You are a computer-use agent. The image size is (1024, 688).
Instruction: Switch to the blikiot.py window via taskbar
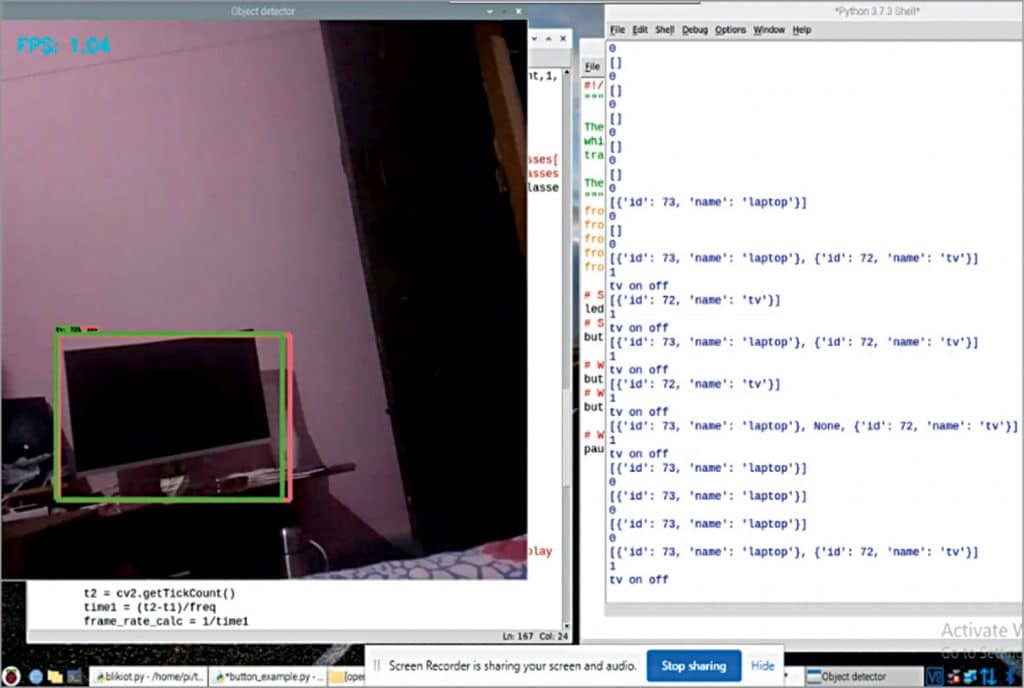tap(150, 676)
